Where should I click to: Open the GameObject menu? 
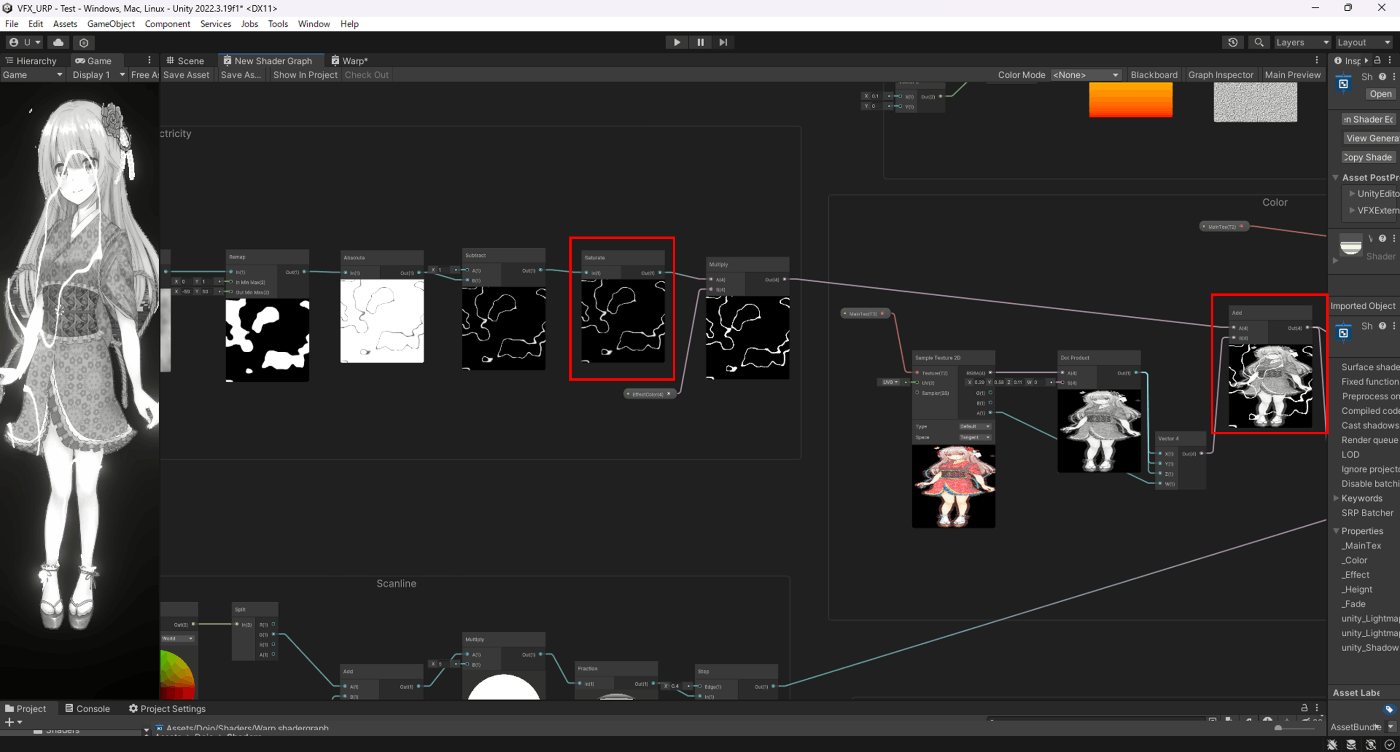111,24
